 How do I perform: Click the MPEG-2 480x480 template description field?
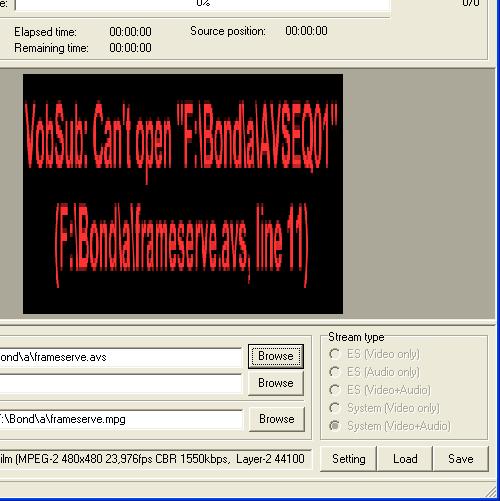[x=155, y=459]
